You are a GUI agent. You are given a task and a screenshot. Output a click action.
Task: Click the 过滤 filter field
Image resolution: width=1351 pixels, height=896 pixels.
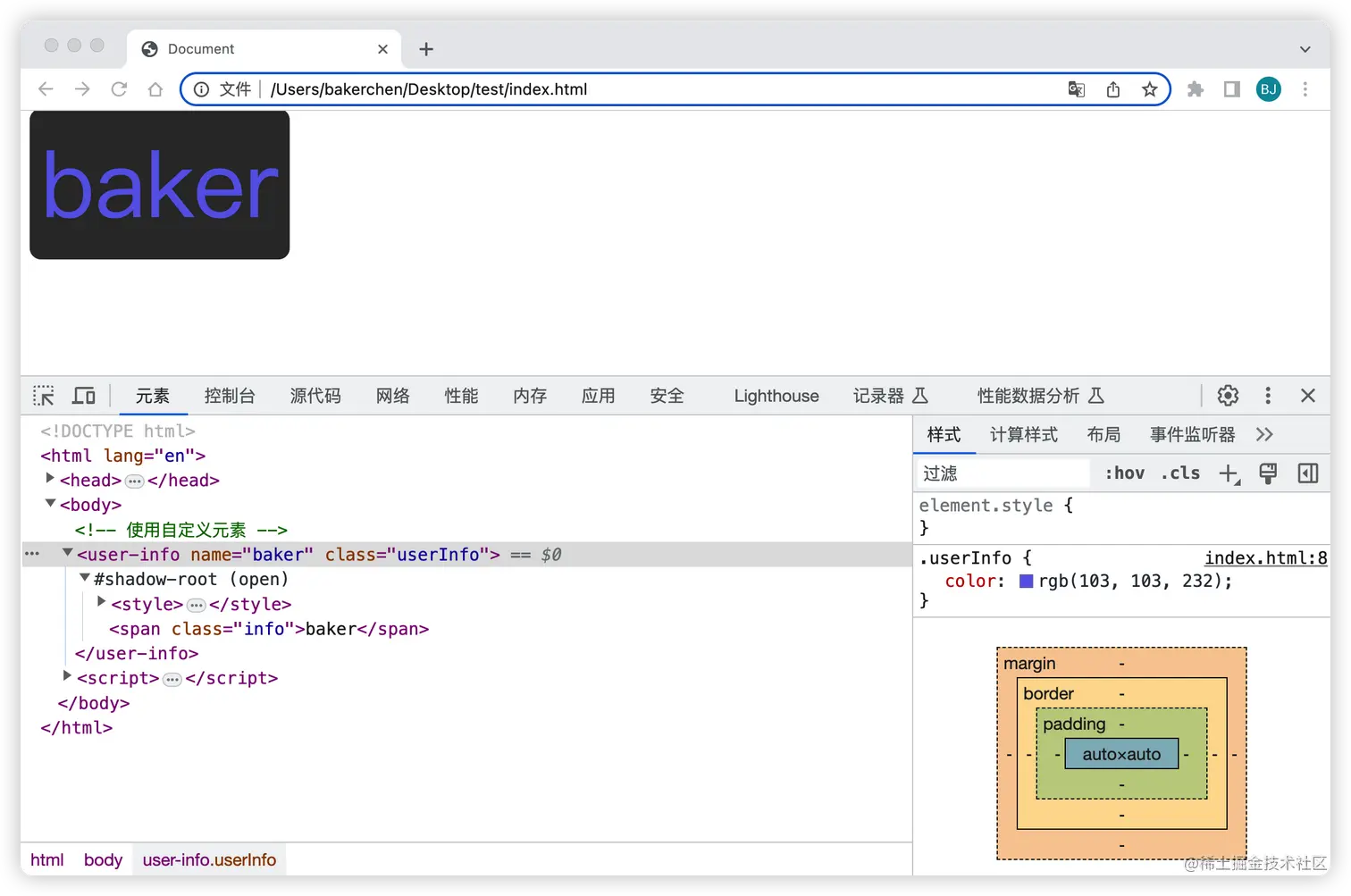click(x=1004, y=473)
